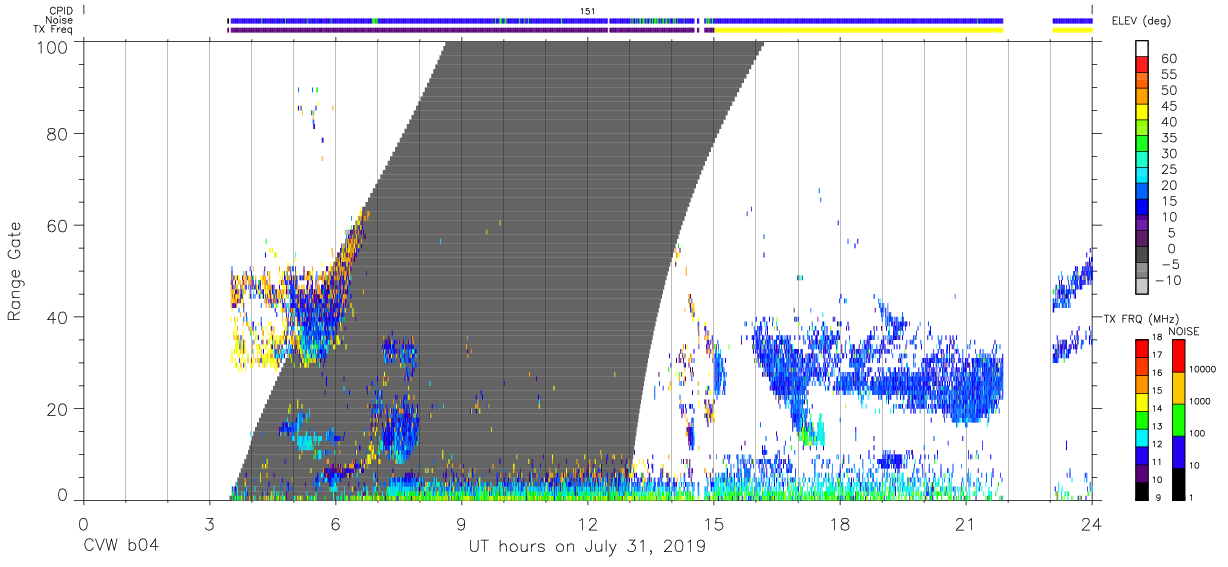Screen dimensions: 1228x567
Task: Select the light gray bottom ELEV swatch
Action: point(1142,287)
